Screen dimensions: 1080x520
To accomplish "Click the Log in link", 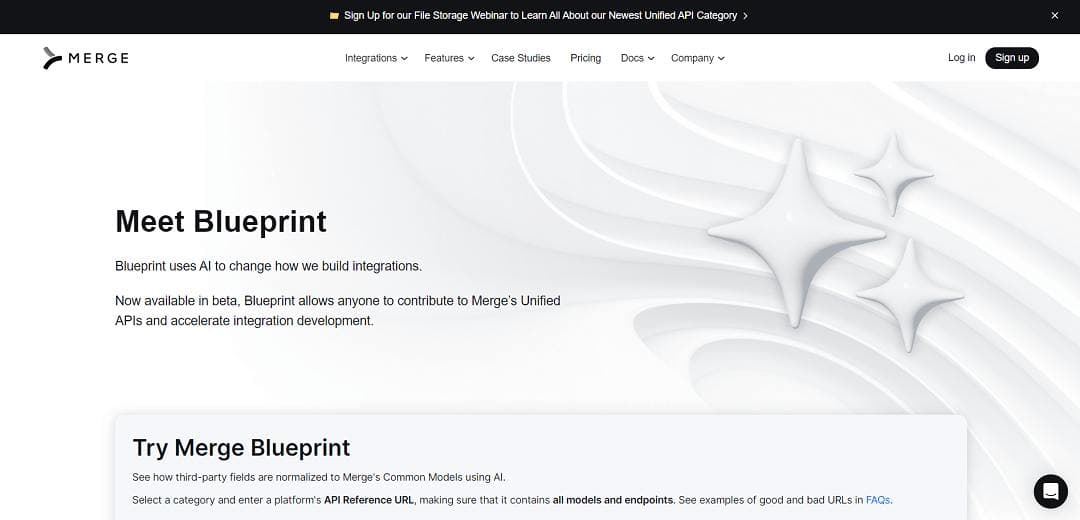I will coord(961,58).
